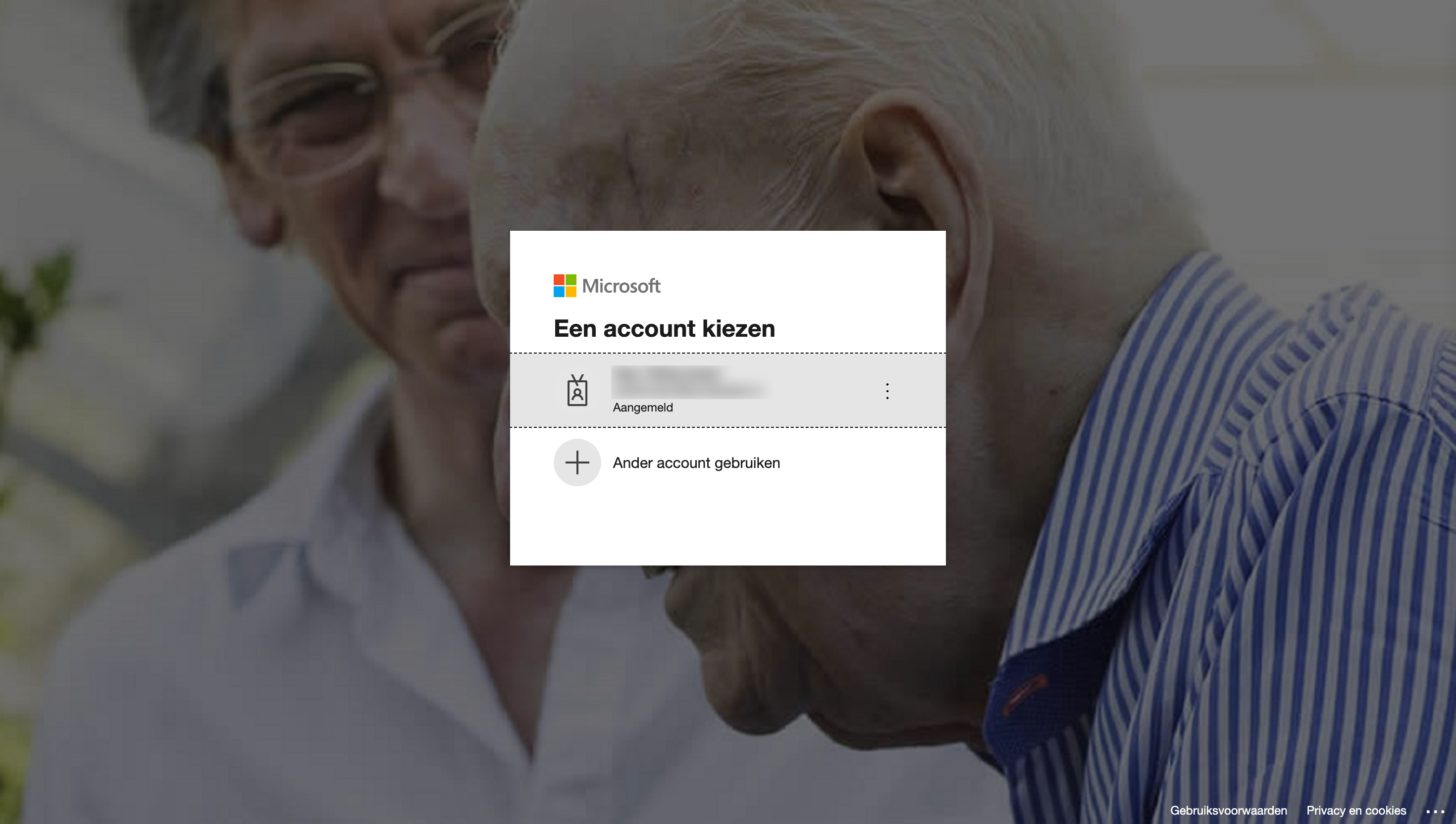Click the plus icon to add account

pyautogui.click(x=577, y=463)
